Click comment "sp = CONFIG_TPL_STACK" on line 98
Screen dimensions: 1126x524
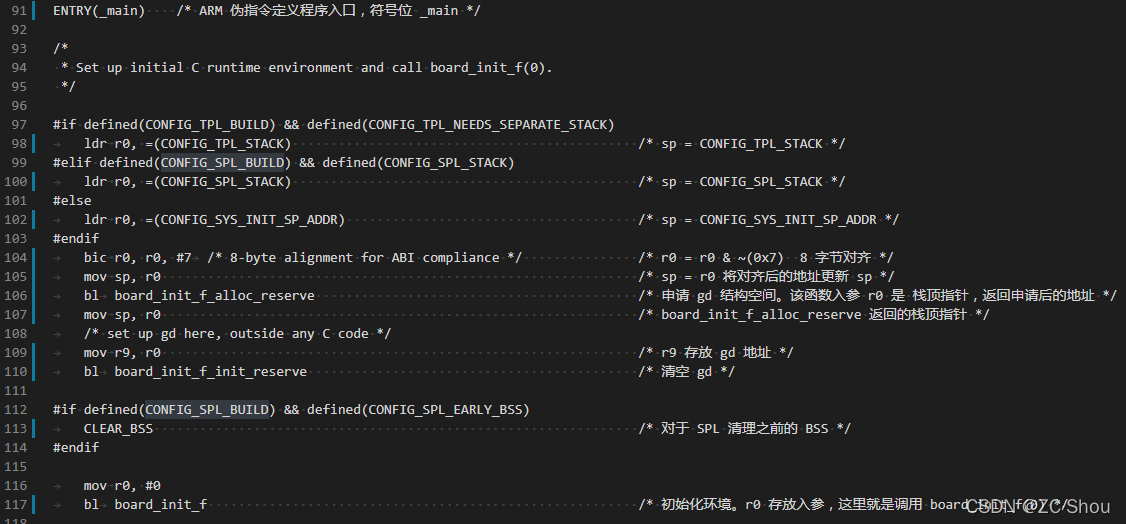pos(742,144)
